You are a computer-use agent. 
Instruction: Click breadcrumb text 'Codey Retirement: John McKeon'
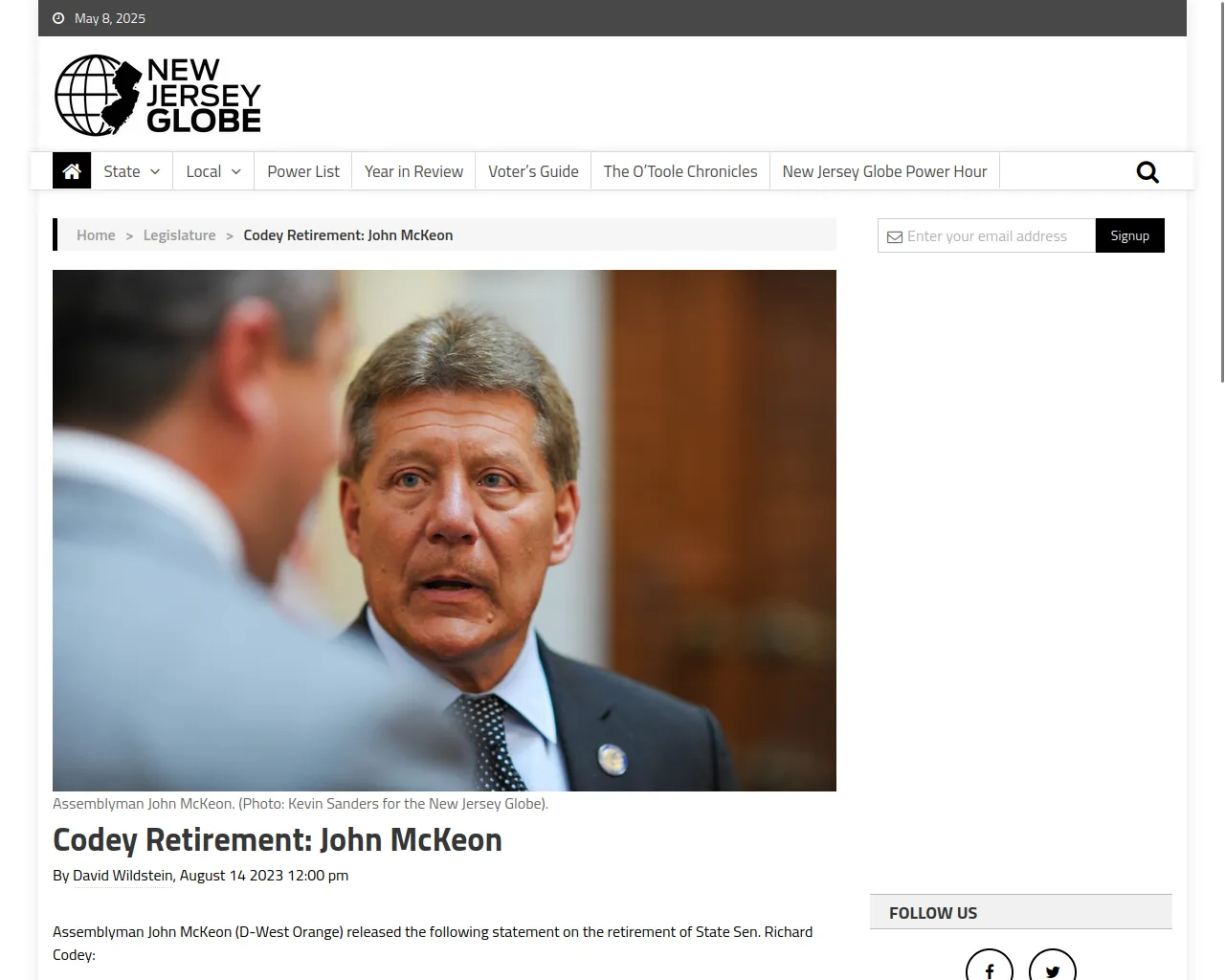click(348, 235)
